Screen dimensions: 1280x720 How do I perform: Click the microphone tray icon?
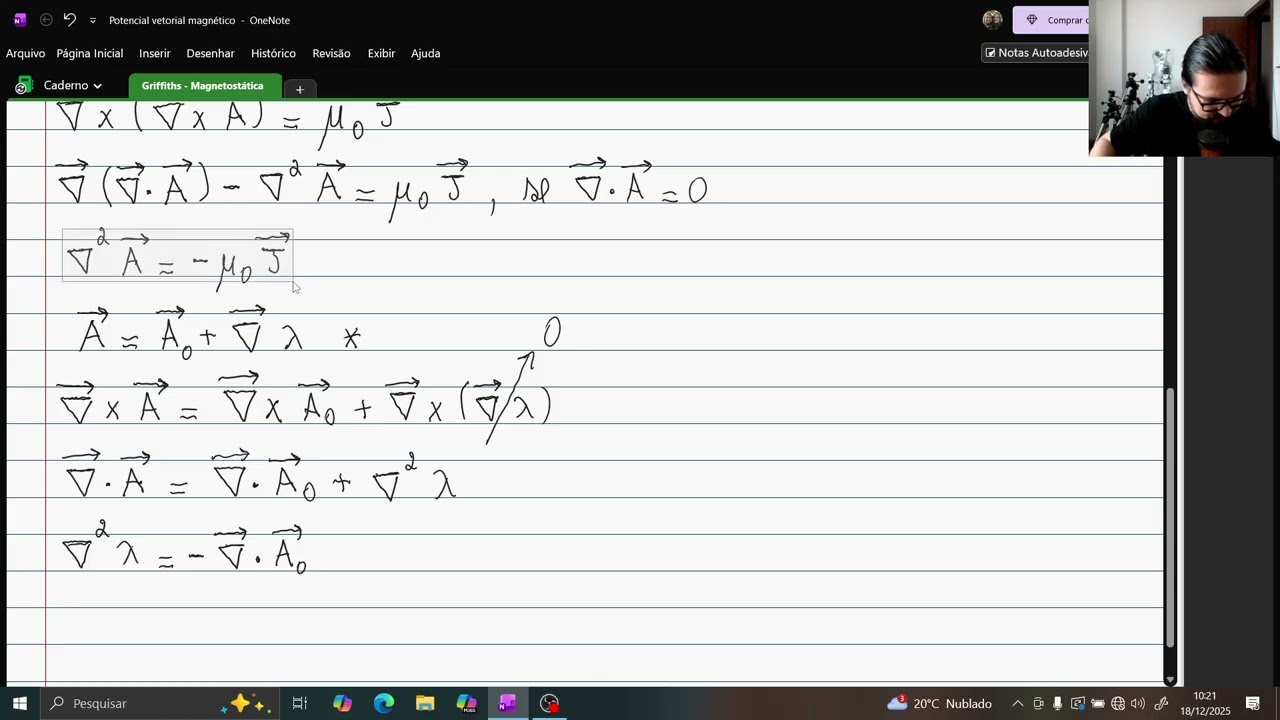click(1057, 703)
